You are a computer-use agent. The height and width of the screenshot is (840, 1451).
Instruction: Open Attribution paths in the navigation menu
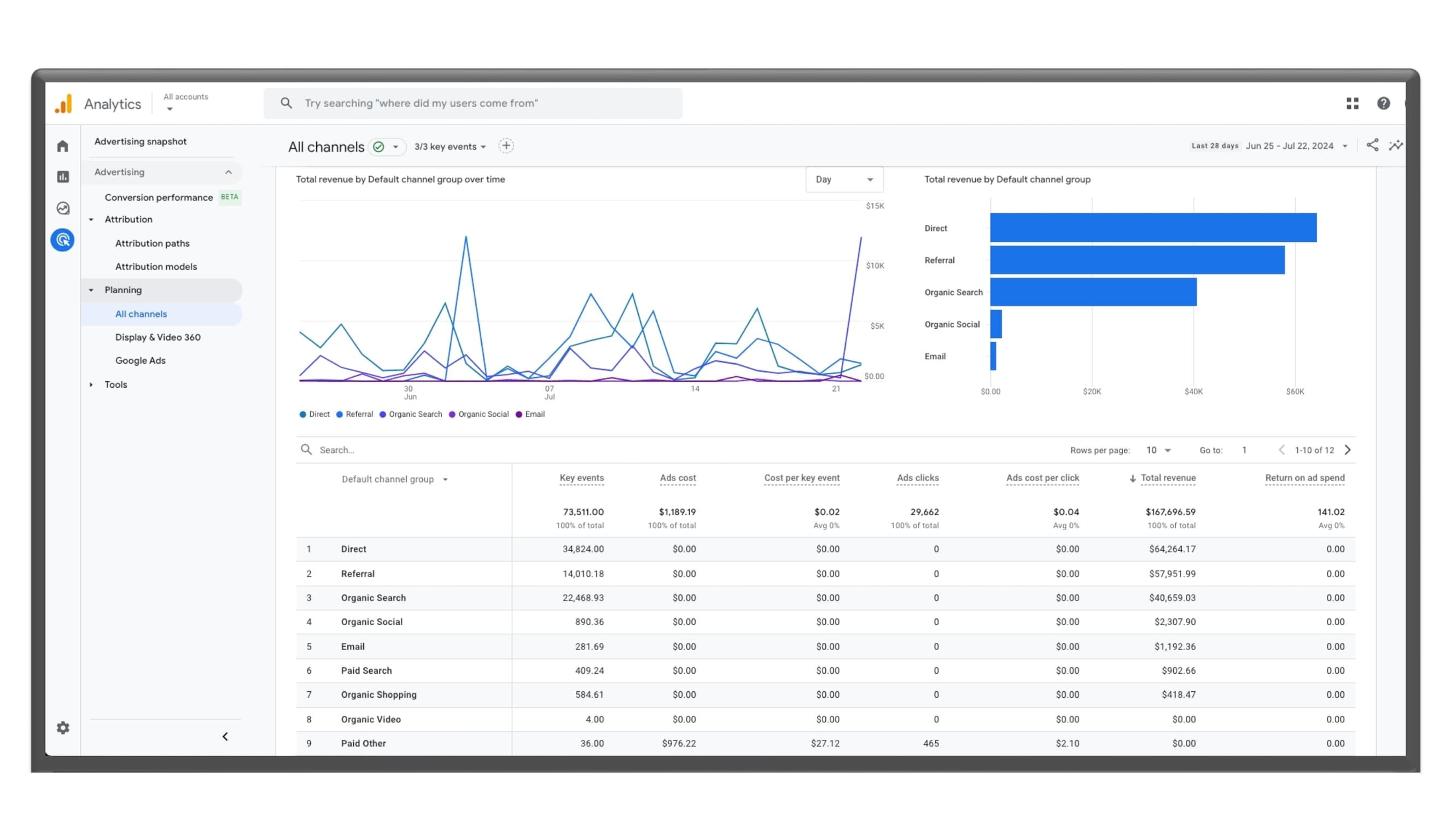[152, 243]
